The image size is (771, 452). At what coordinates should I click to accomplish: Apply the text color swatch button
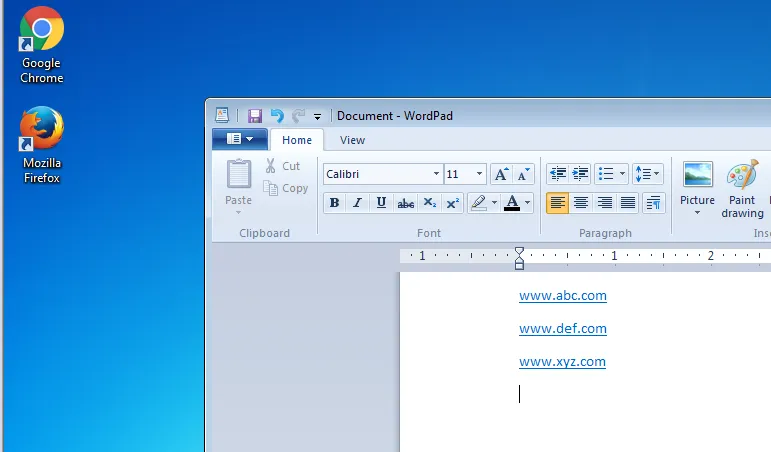click(512, 203)
